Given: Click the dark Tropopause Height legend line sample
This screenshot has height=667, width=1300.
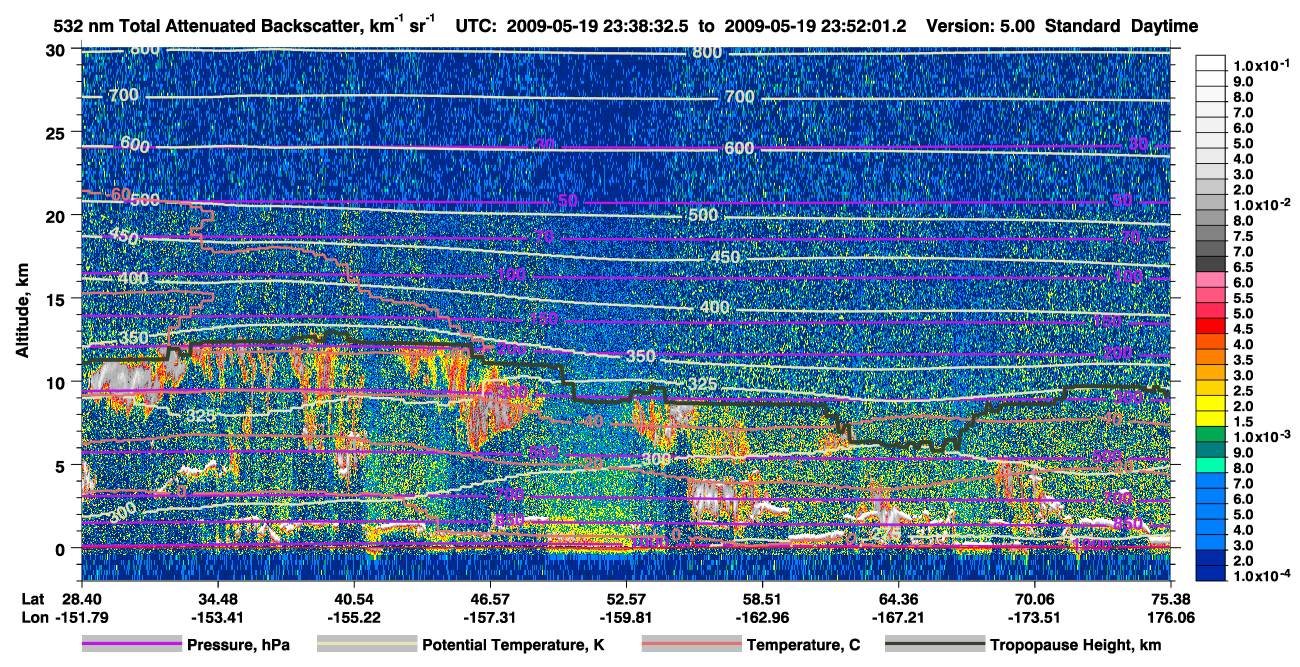Looking at the screenshot, I should [934, 645].
